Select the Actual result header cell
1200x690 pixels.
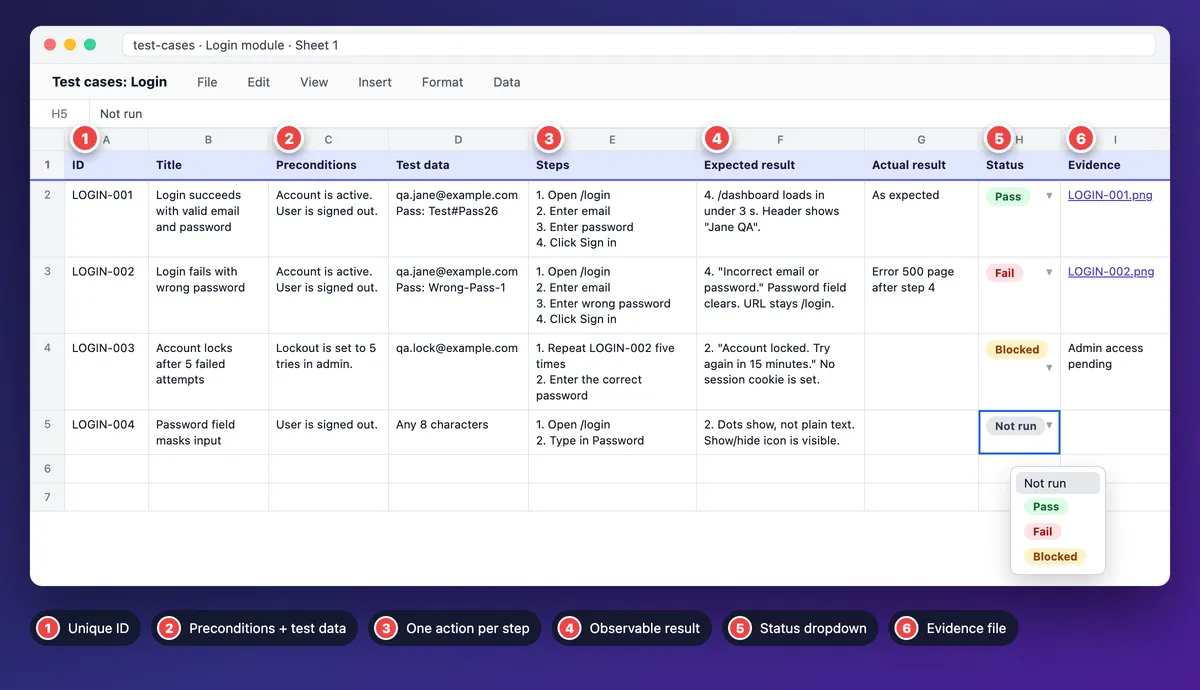pyautogui.click(x=921, y=165)
